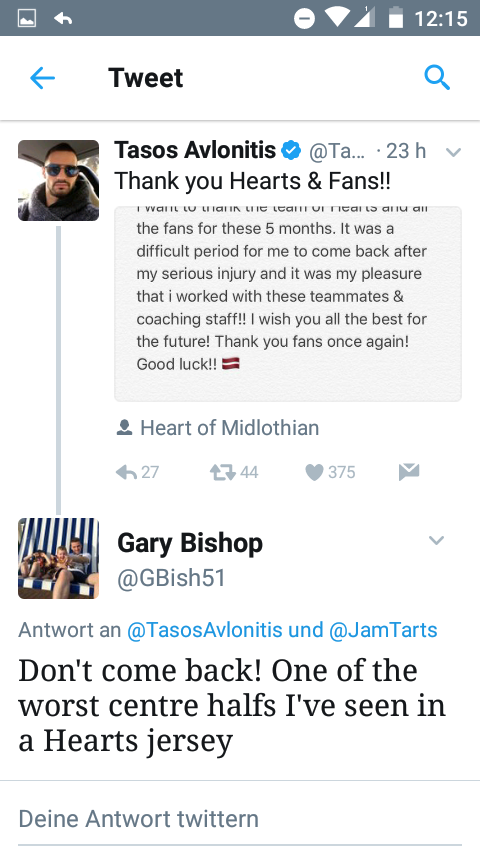Tap the Tasos Avlonitis display name
Image resolution: width=480 pixels, height=854 pixels.
(x=195, y=150)
